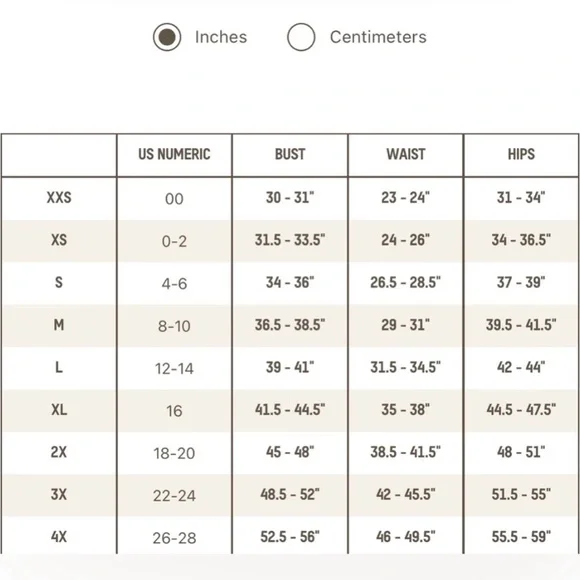Click the WAIST column header

click(x=406, y=154)
